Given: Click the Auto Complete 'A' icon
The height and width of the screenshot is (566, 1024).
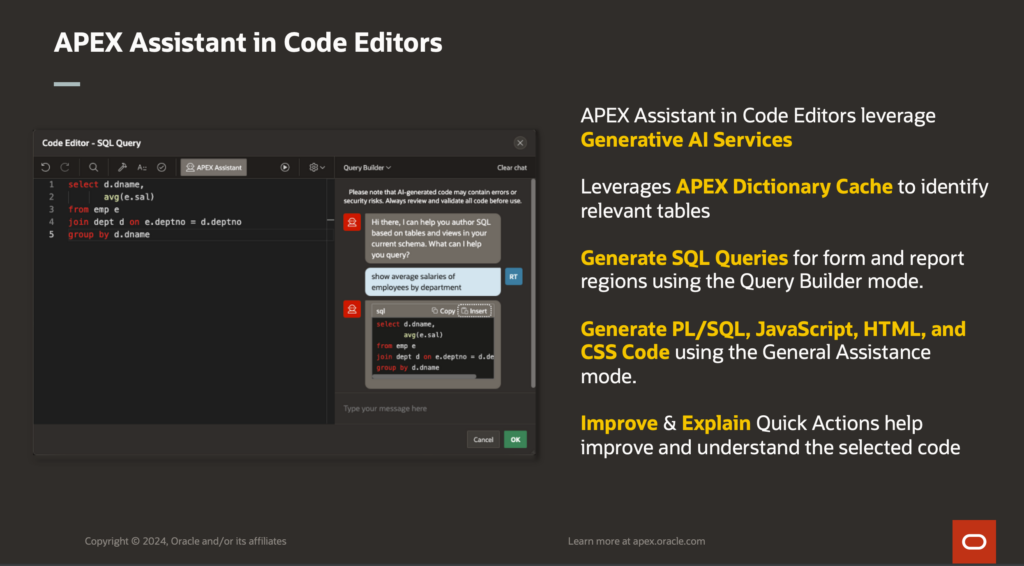Looking at the screenshot, I should click(142, 167).
